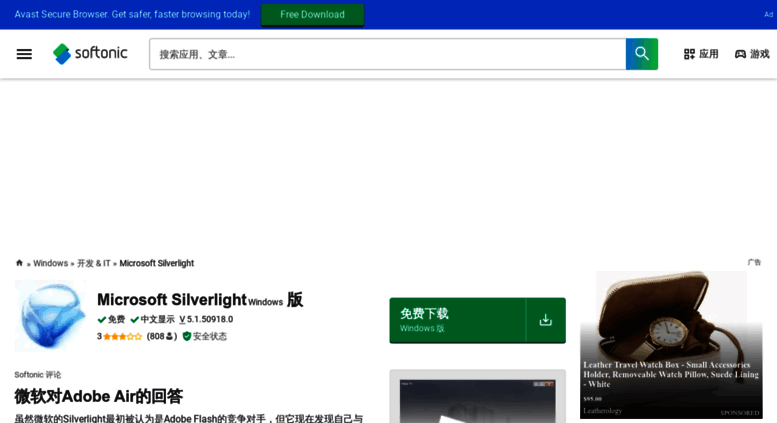Image resolution: width=777 pixels, height=423 pixels.
Task: Open the Leather Travel Watch Box ad
Action: (671, 345)
